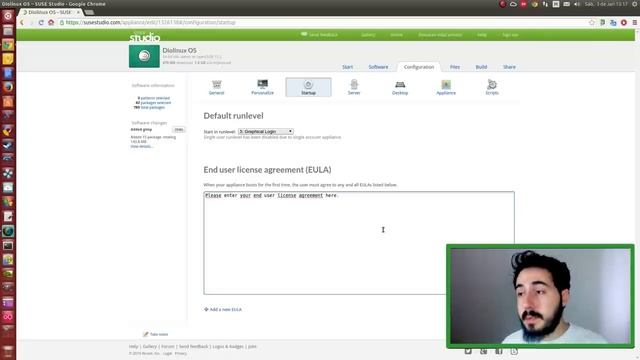Bookmark this page with the star icon
640x360 pixels.
592,22
